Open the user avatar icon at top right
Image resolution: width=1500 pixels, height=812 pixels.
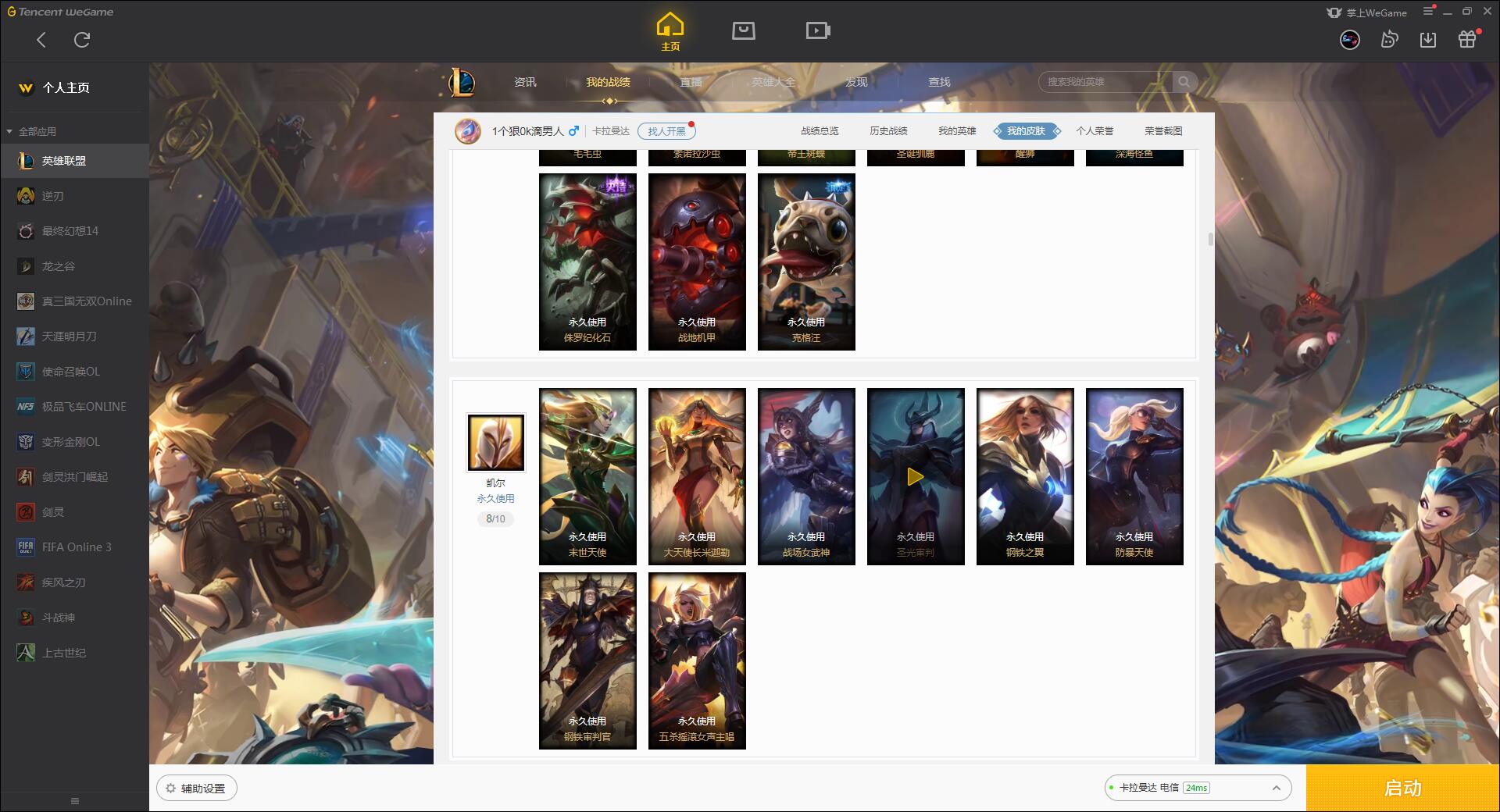coord(1350,40)
